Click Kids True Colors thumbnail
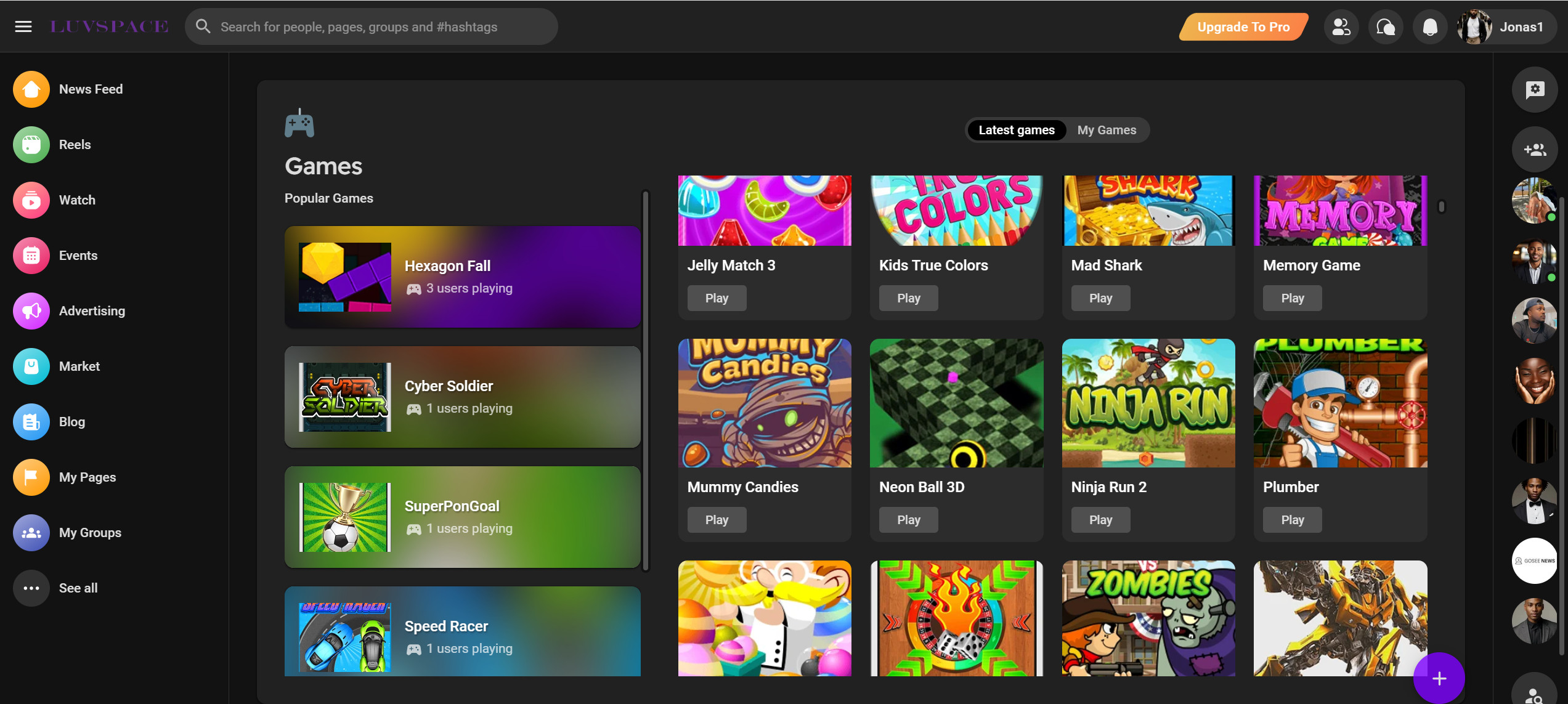 [957, 211]
